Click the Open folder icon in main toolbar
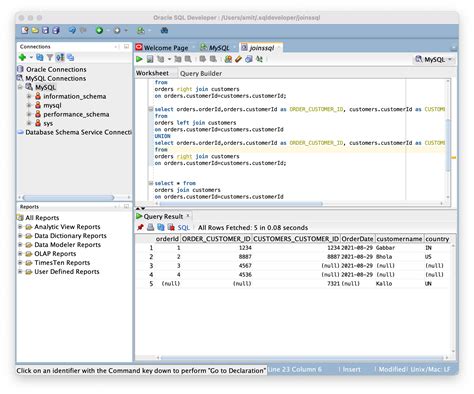This screenshot has width=474, height=394. click(35, 30)
